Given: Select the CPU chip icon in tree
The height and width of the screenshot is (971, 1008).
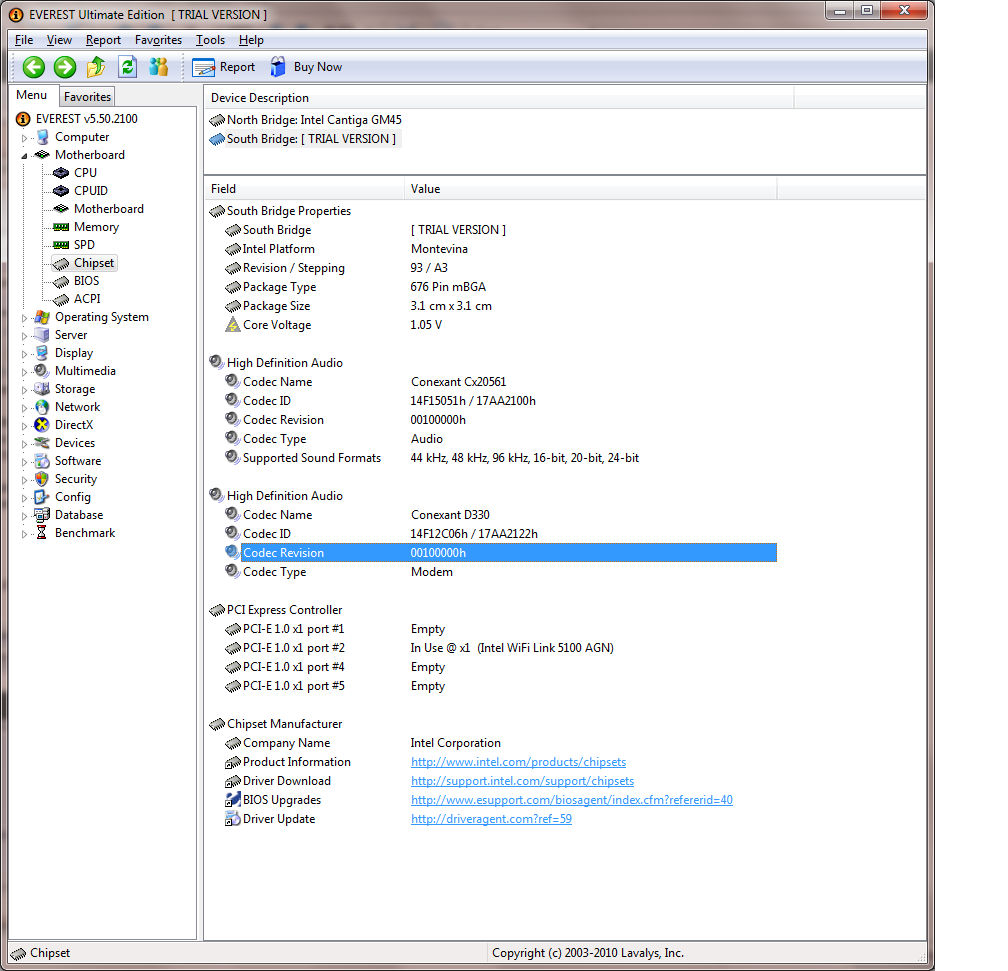Looking at the screenshot, I should point(61,173).
